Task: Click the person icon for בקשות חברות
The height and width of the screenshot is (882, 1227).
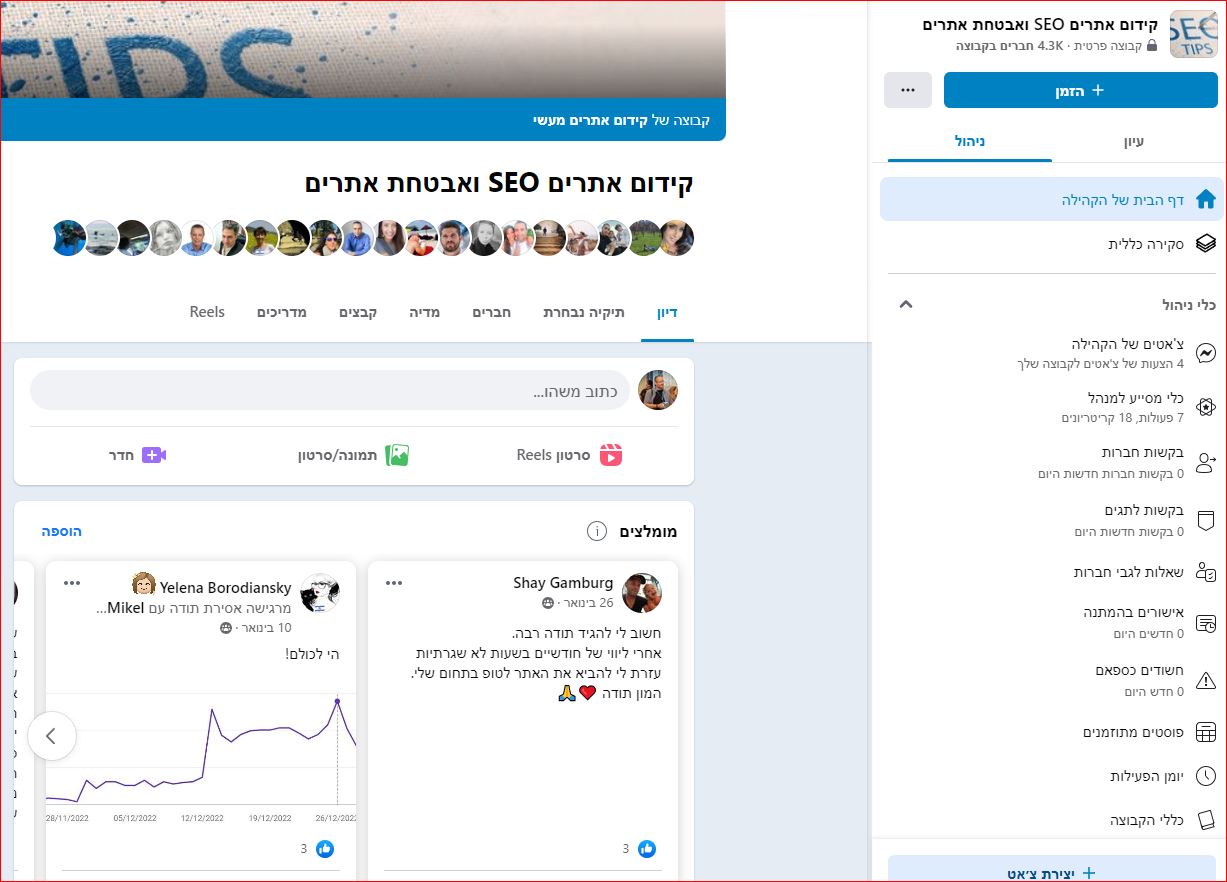Action: coord(1206,462)
